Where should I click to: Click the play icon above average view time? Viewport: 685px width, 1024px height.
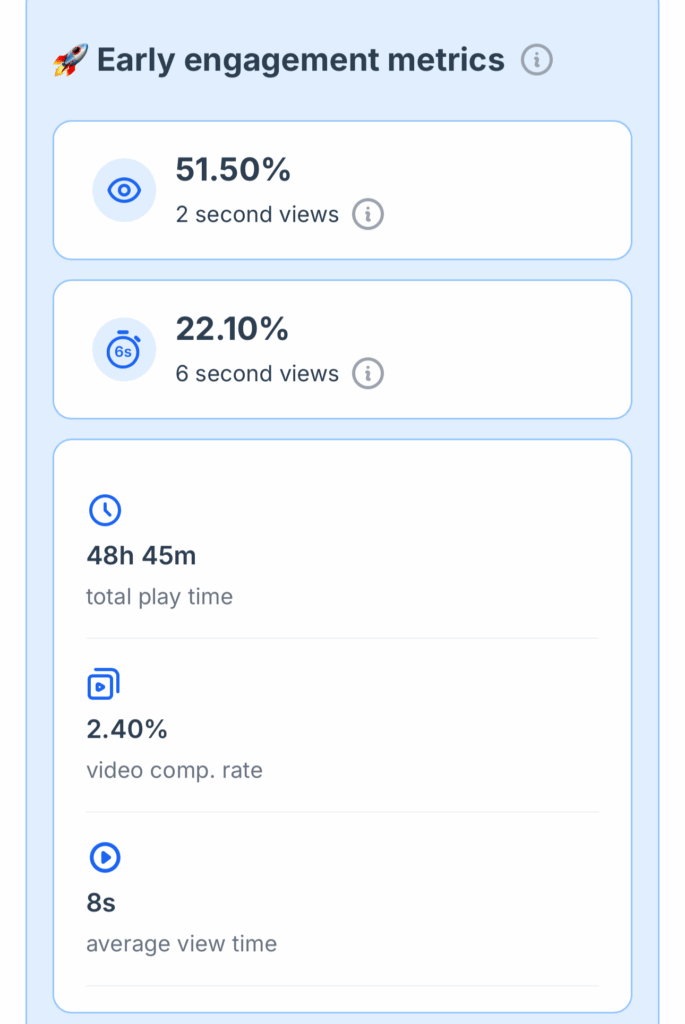[105, 857]
